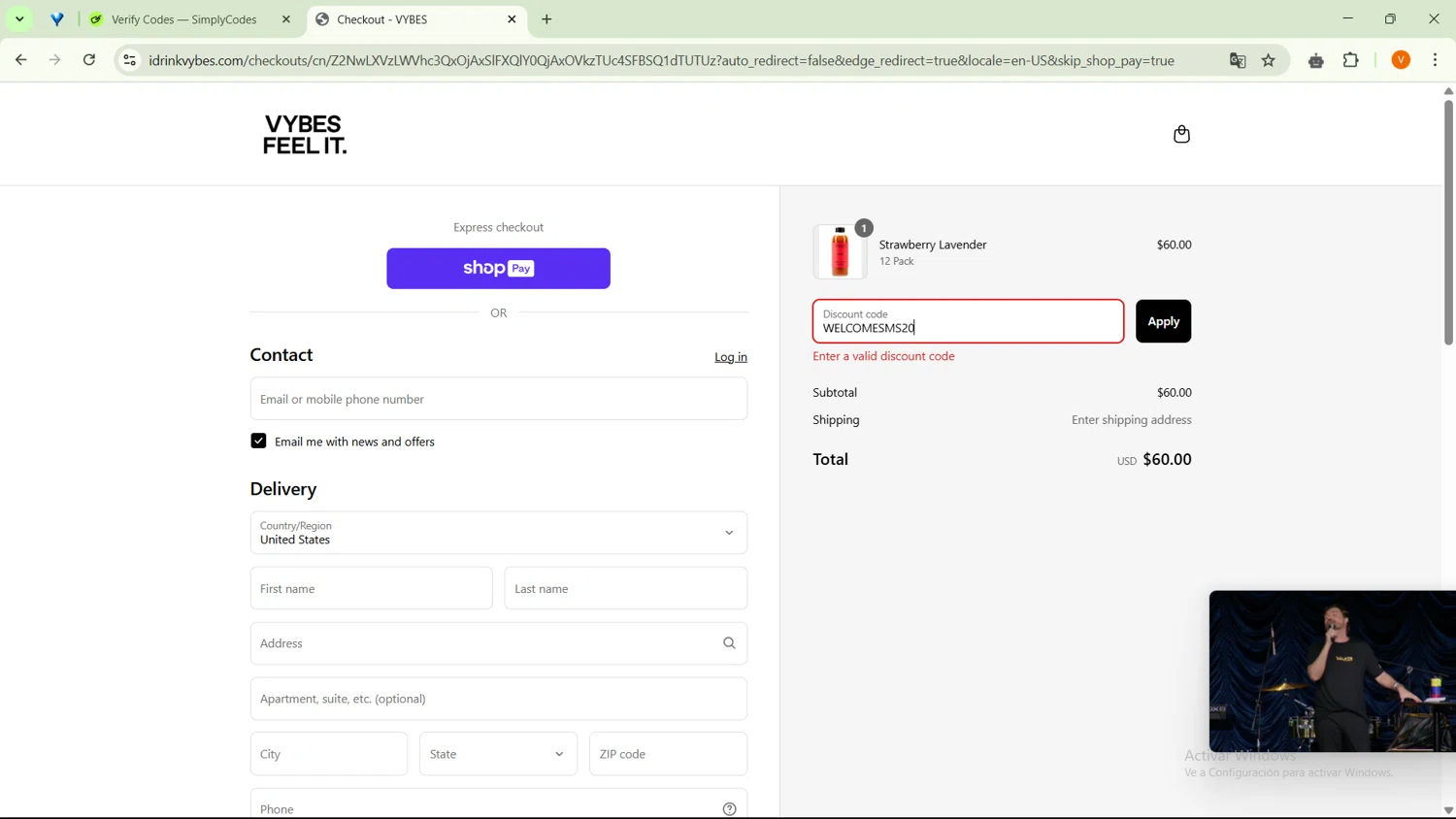Screen dimensions: 1456x819
Task: Bookmark this page with the star
Action: click(x=1269, y=60)
